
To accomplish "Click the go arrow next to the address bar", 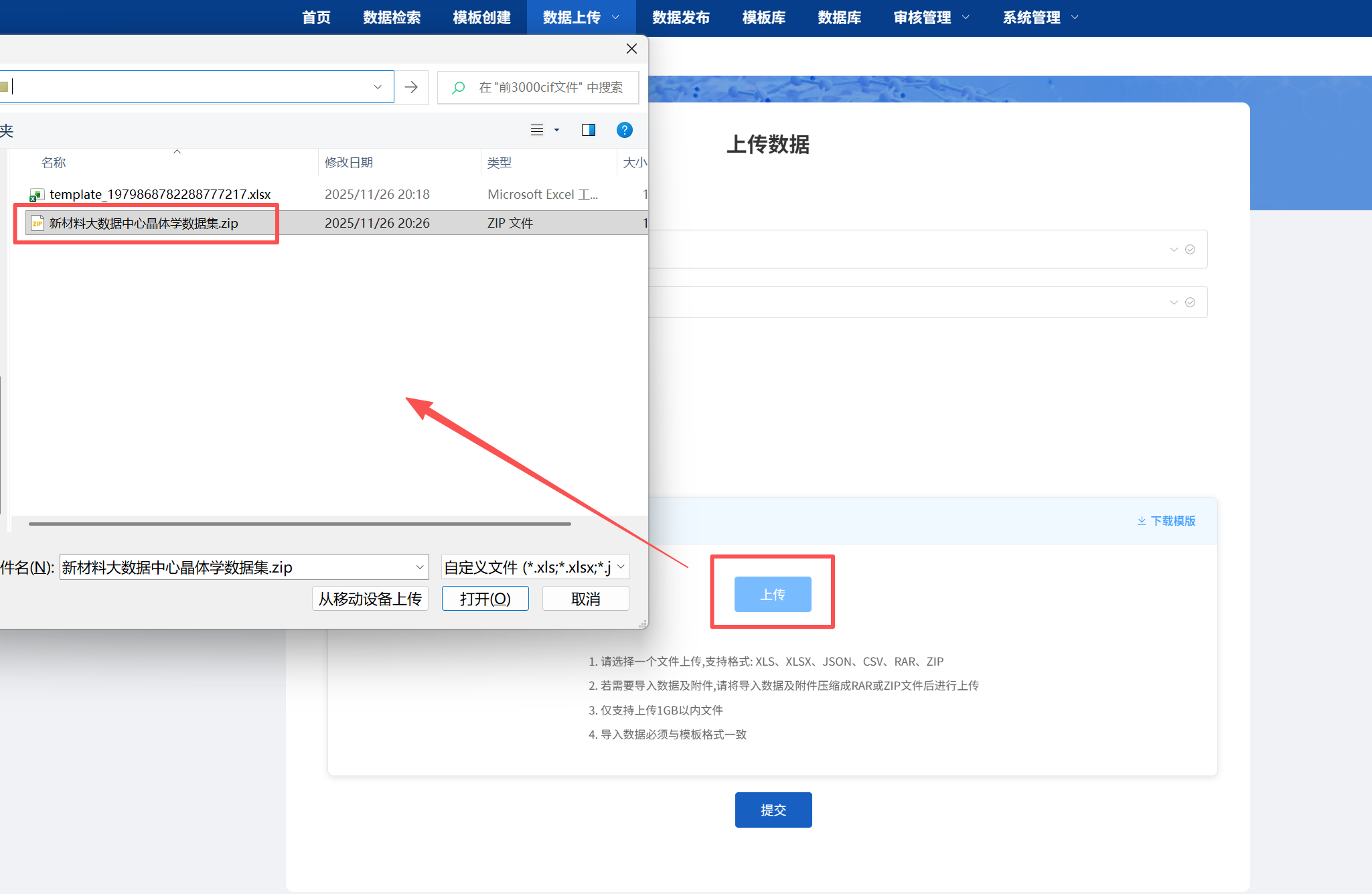I will coord(410,87).
